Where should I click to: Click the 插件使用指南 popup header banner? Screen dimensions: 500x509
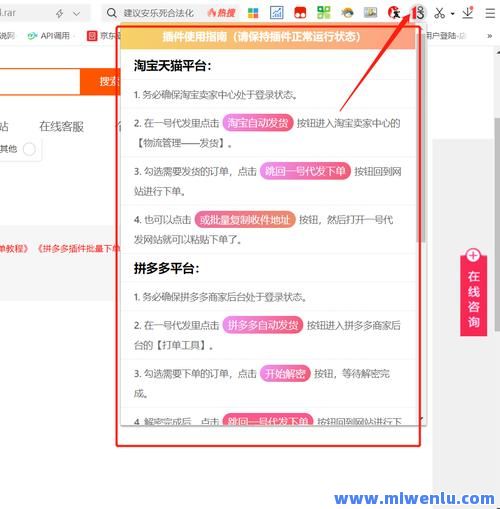[268, 37]
